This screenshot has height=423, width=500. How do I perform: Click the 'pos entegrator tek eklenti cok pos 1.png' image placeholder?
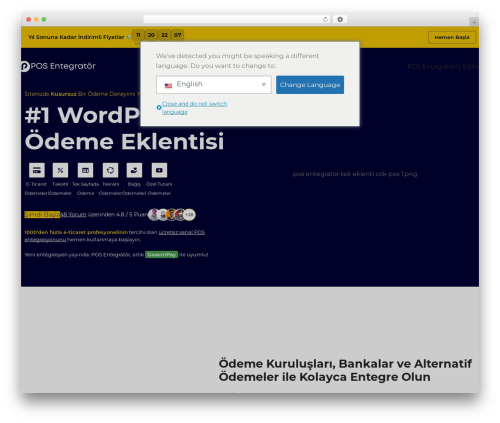(x=355, y=174)
